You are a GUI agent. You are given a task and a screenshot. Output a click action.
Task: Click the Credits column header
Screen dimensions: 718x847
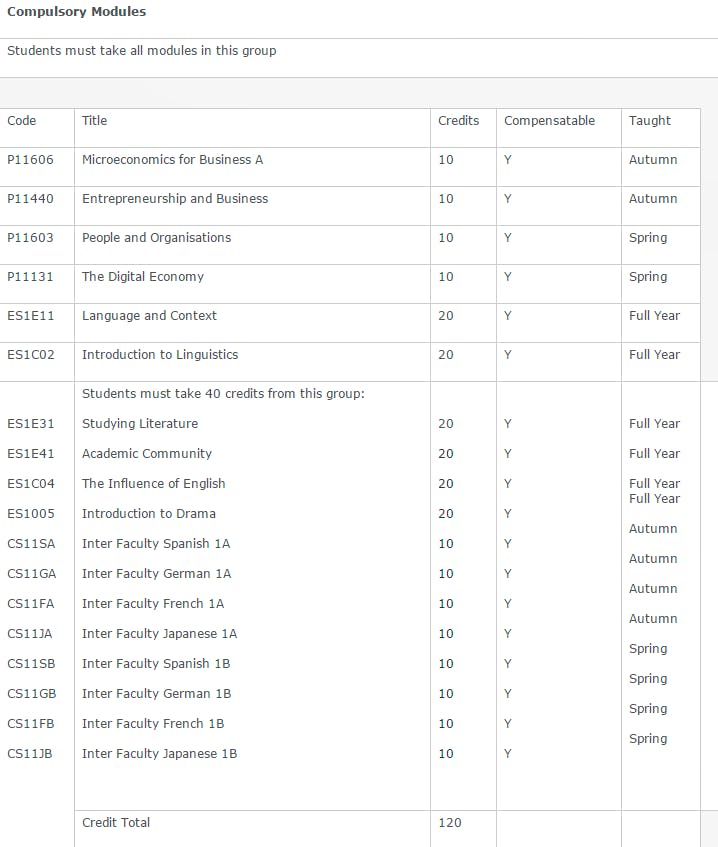pyautogui.click(x=458, y=121)
